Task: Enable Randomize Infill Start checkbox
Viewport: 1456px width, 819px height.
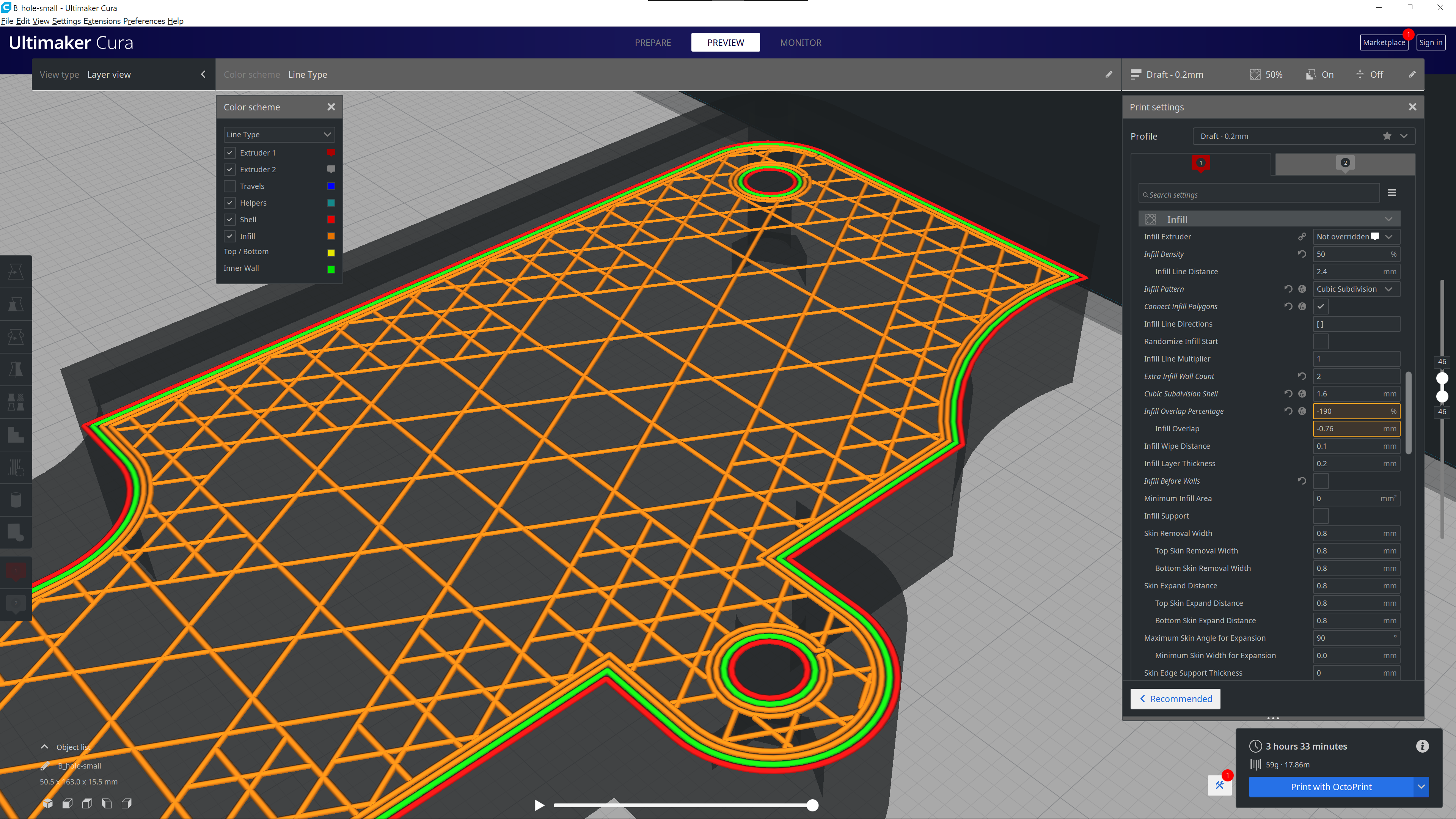Action: click(x=1321, y=341)
